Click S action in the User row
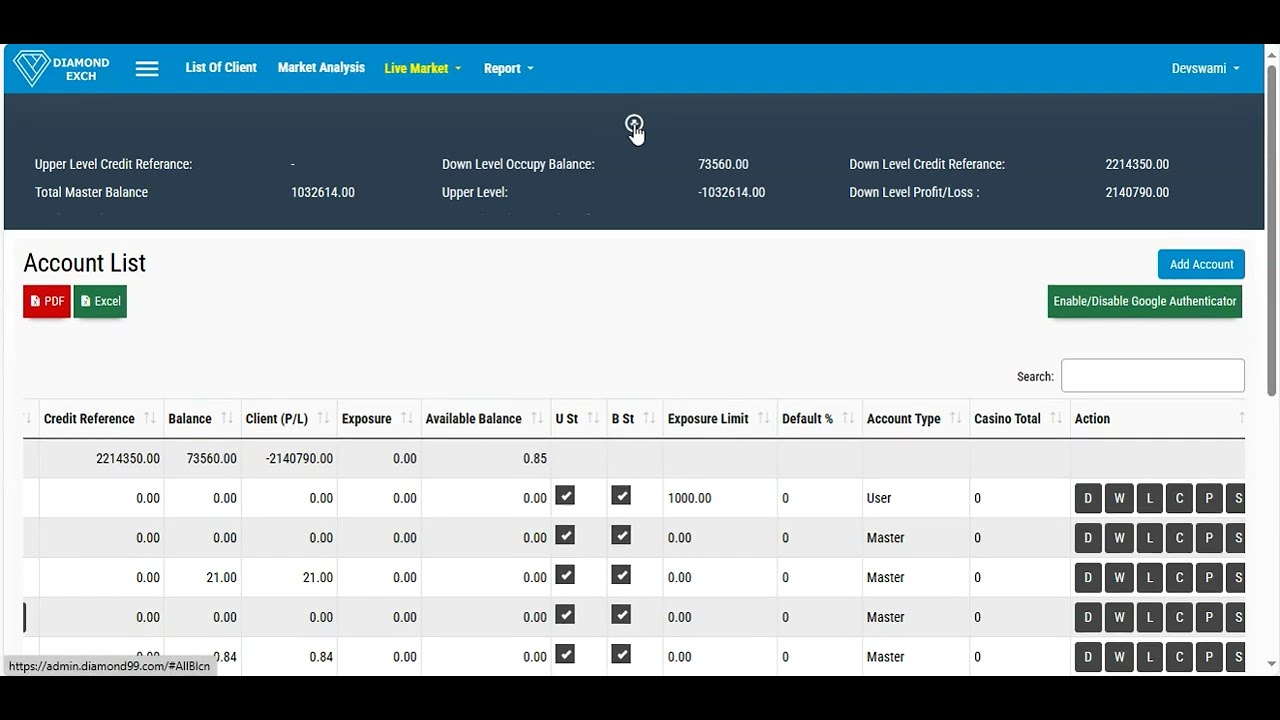The image size is (1280, 720). (1236, 498)
